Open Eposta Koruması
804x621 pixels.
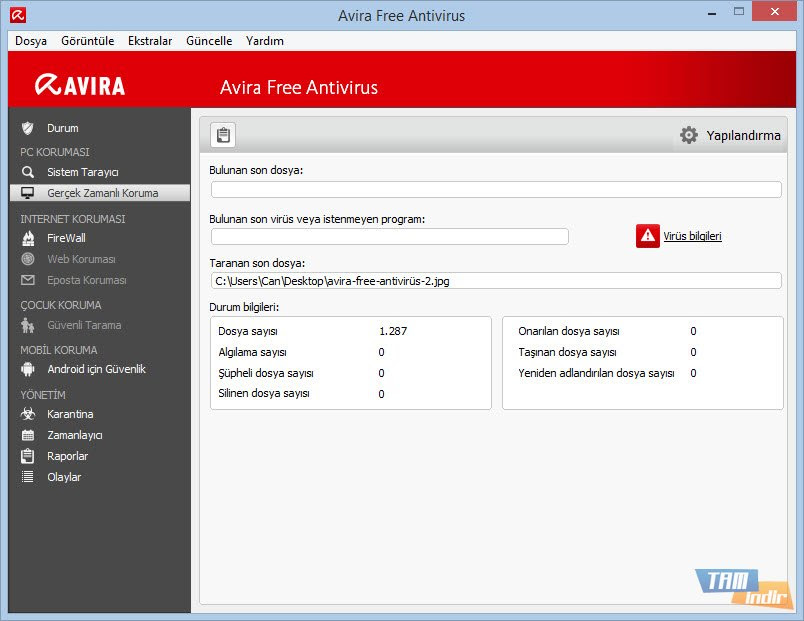coord(87,280)
